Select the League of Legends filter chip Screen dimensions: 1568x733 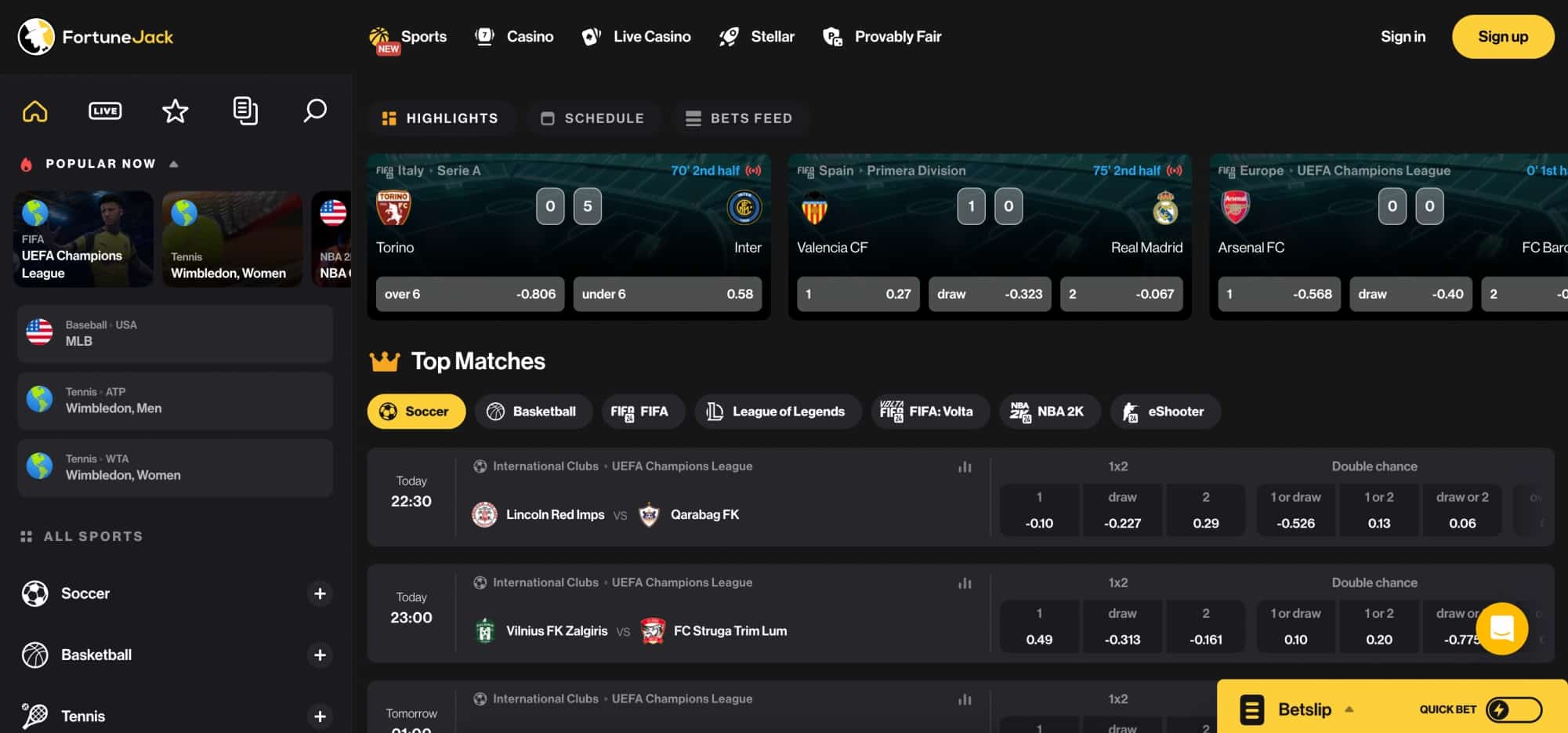pos(777,412)
